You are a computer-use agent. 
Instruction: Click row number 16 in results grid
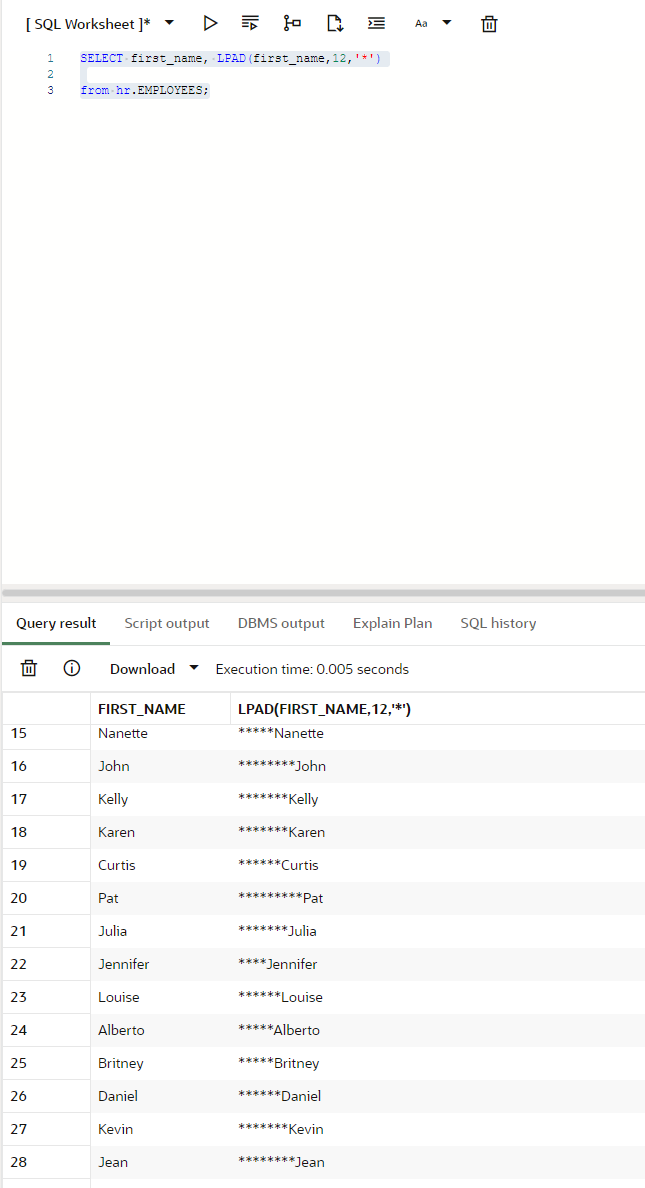[x=19, y=766]
